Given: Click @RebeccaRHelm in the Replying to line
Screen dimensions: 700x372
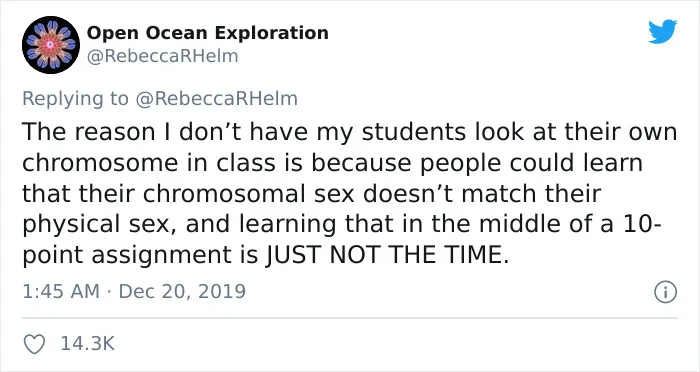Looking at the screenshot, I should [216, 98].
